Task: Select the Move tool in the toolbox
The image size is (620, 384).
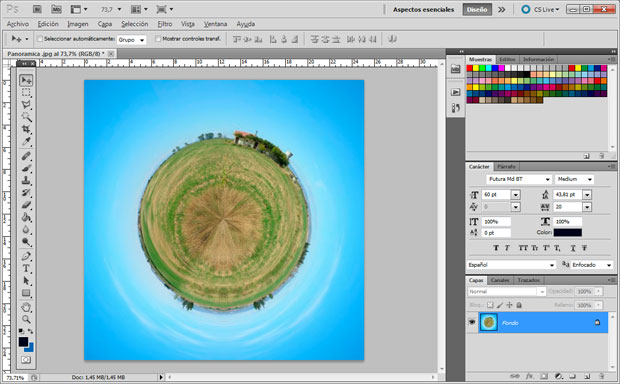Action: tap(26, 80)
